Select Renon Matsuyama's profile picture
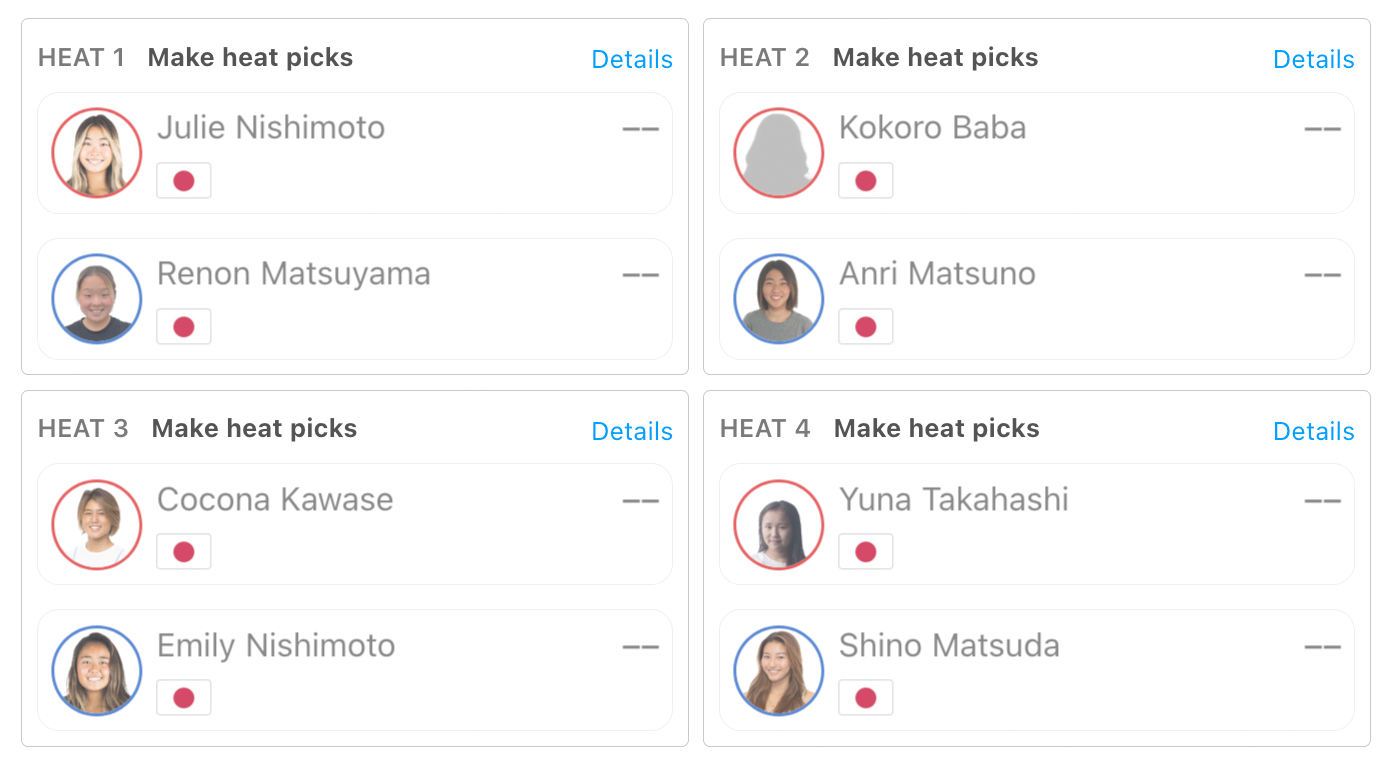1390x774 pixels. 97,299
